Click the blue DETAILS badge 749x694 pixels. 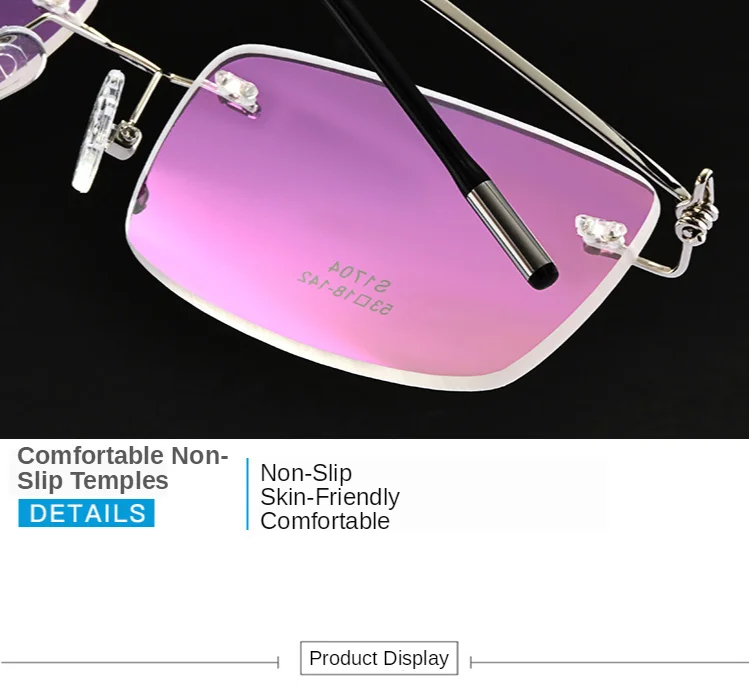click(86, 513)
